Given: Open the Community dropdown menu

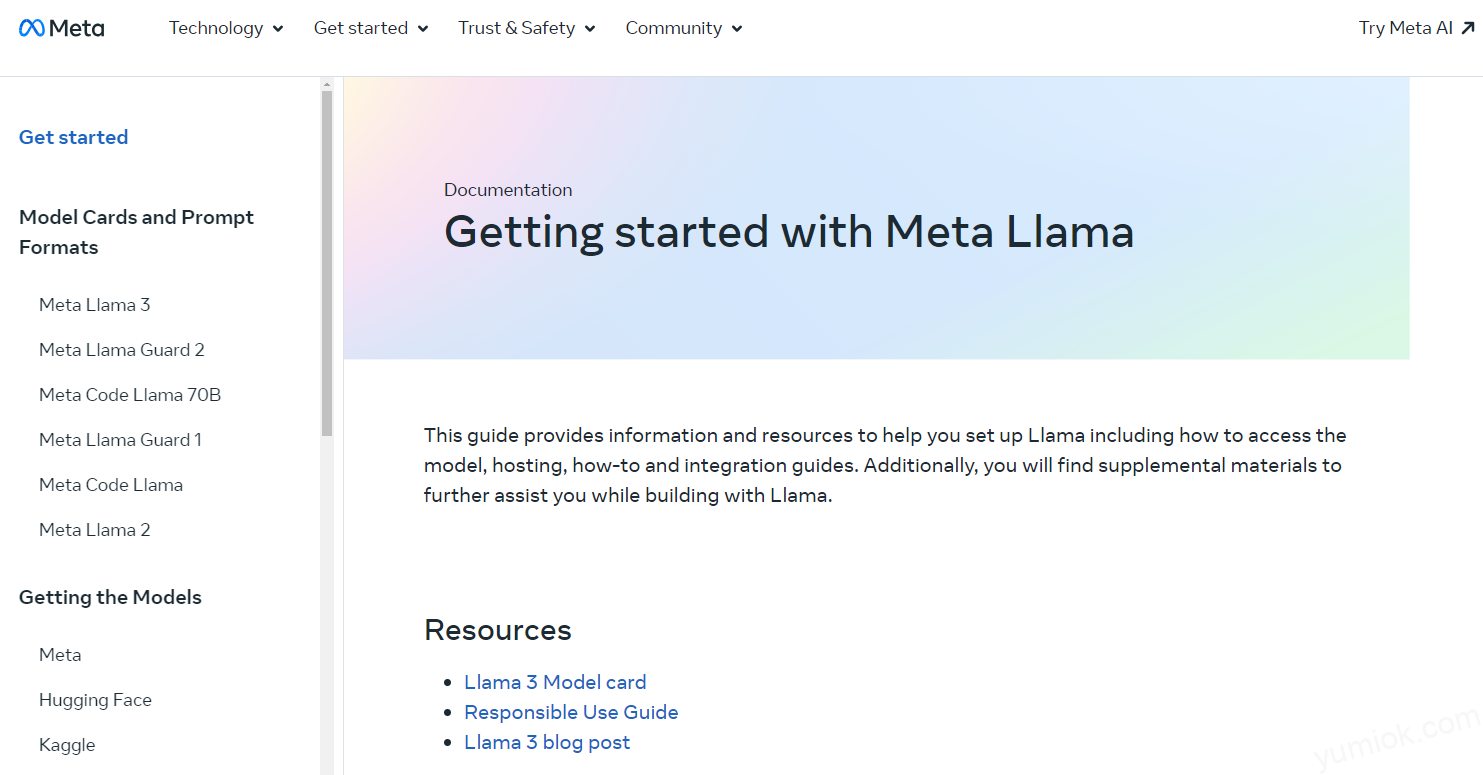Looking at the screenshot, I should coord(684,28).
